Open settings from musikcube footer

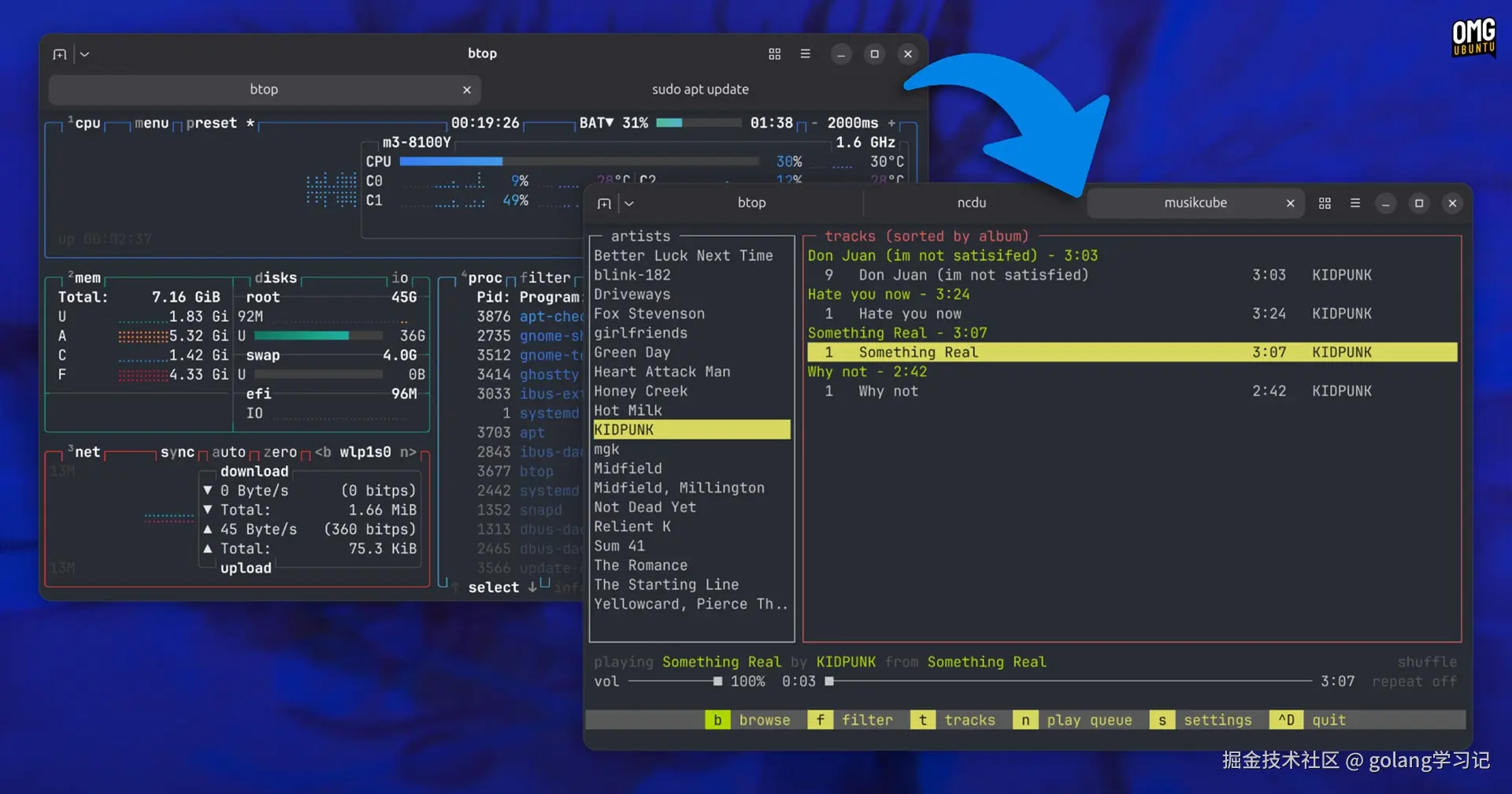(x=1202, y=720)
